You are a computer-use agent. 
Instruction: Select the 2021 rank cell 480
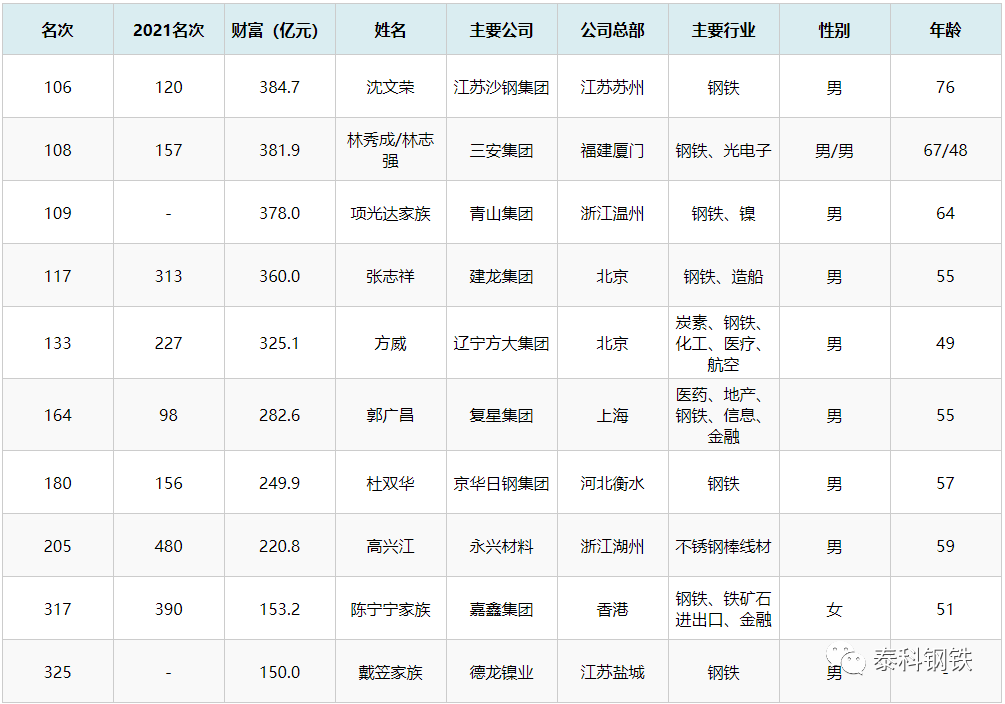click(169, 546)
